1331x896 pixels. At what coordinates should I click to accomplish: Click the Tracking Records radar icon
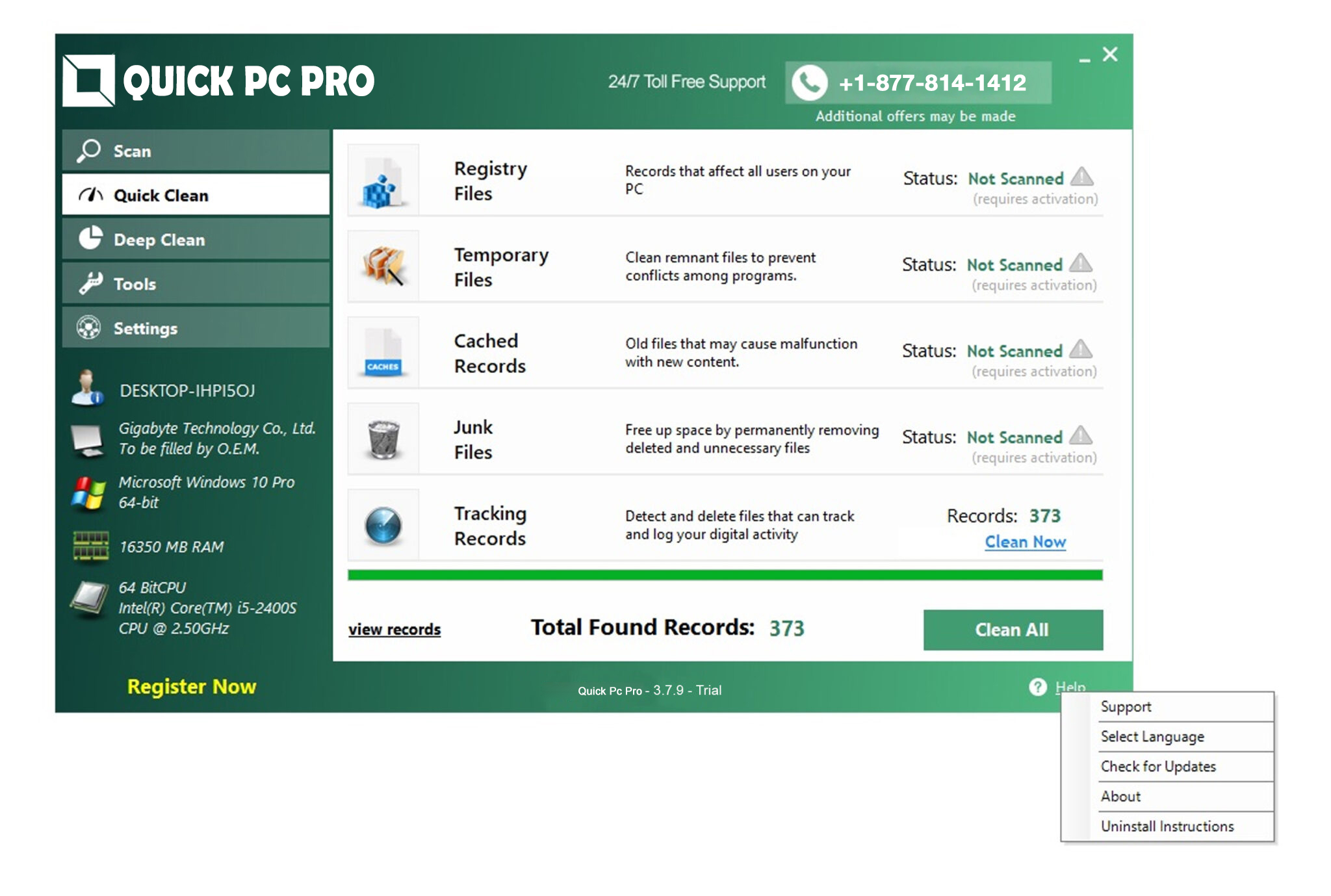383,525
